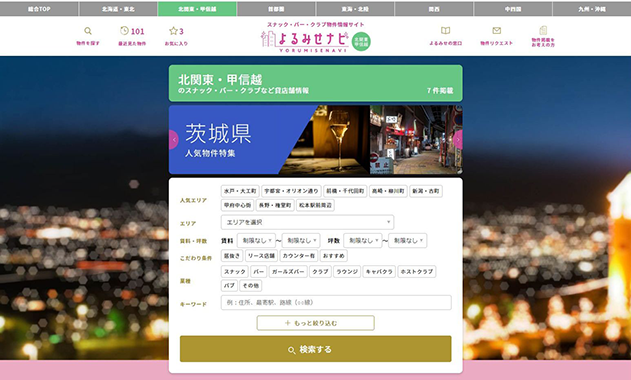Open the エリアを選択 area dropdown
Image resolution: width=631 pixels, height=380 pixels.
coord(307,222)
